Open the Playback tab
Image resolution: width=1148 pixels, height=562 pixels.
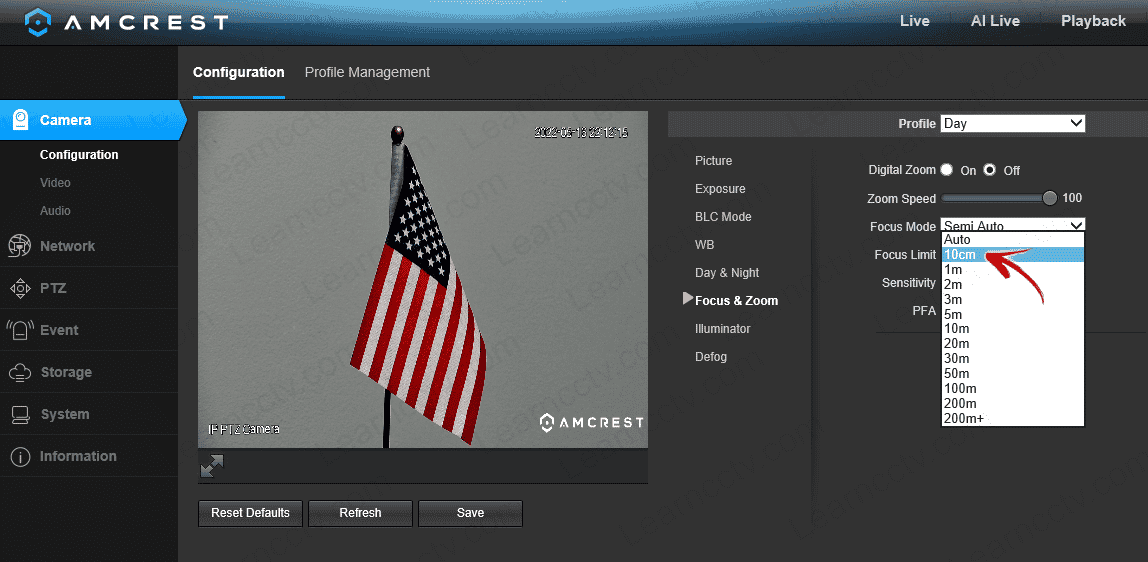click(1093, 21)
